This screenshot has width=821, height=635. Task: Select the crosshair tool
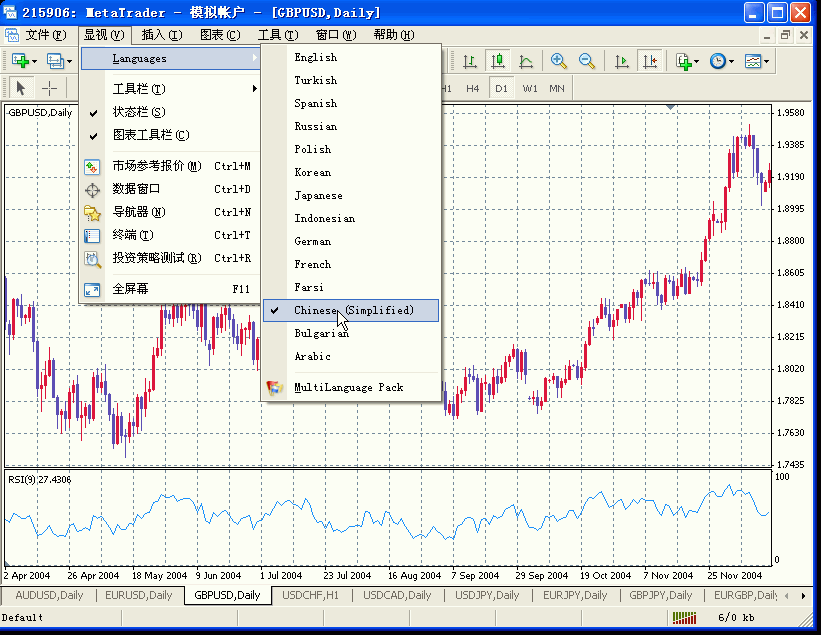(49, 88)
